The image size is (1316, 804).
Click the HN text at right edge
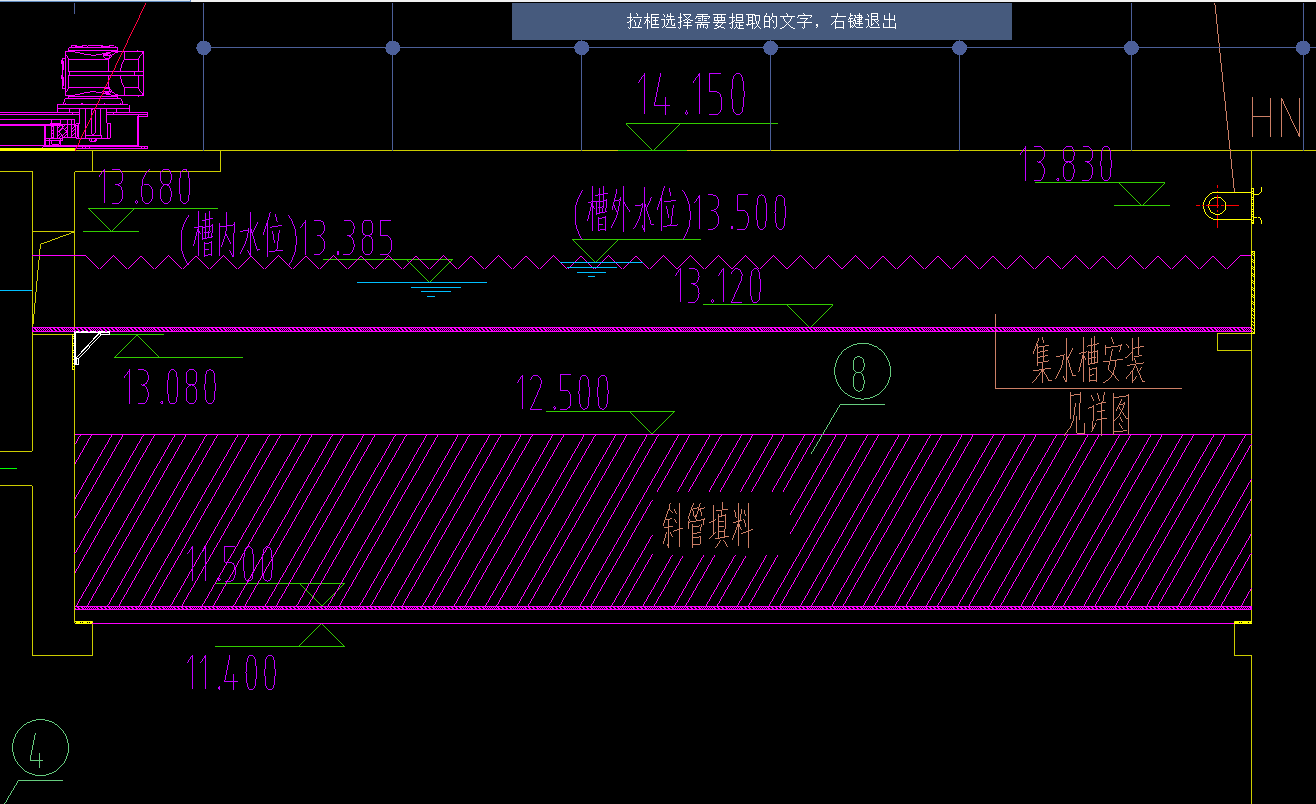tap(1276, 118)
